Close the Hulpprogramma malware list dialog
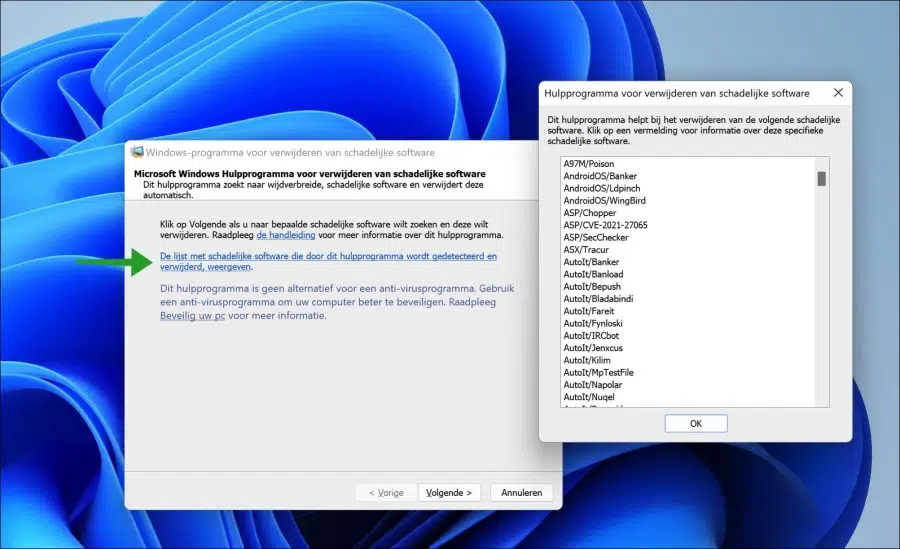The image size is (900, 549). coord(838,92)
